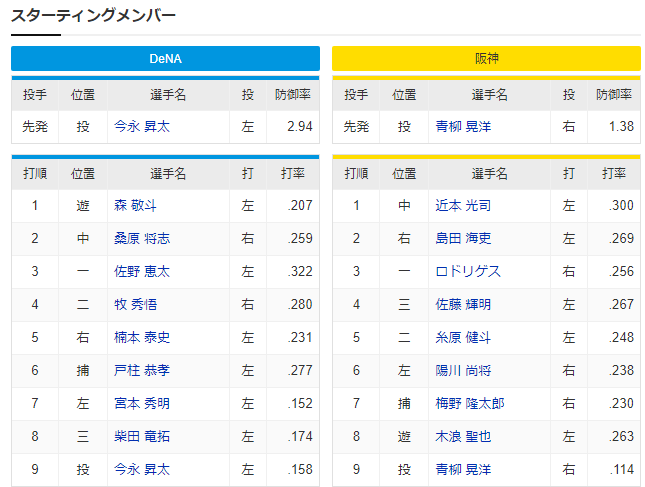Select batting average .230
Screen dimensions: 645x487
(x=621, y=403)
